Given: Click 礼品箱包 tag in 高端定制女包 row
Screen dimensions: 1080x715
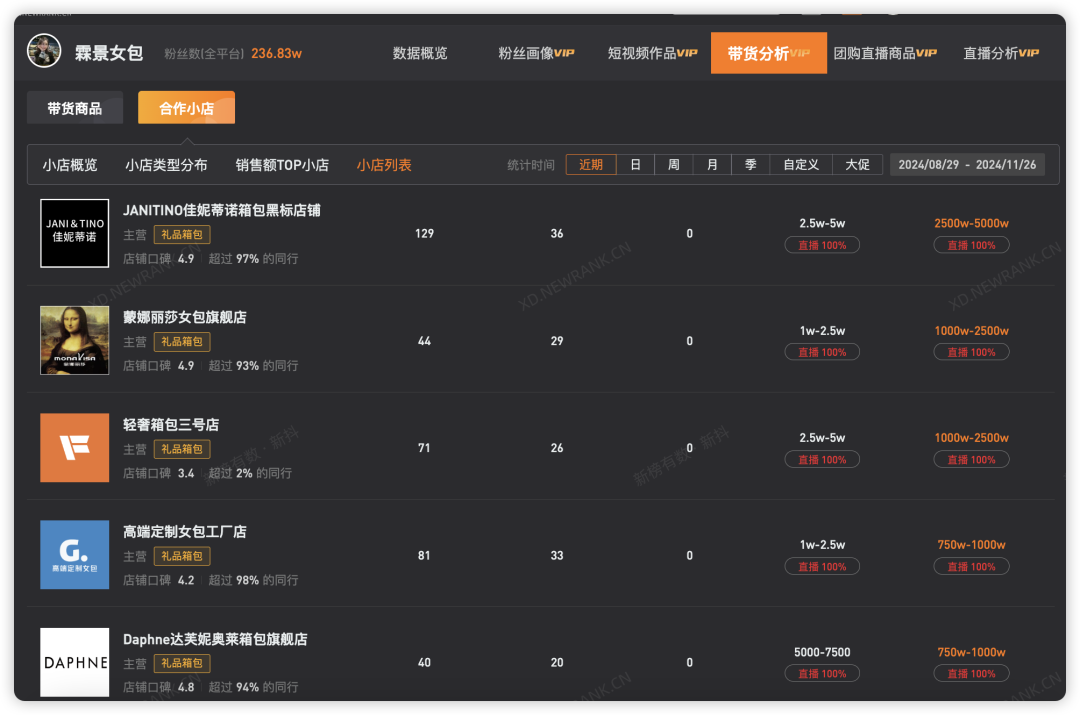Looking at the screenshot, I should pos(182,556).
